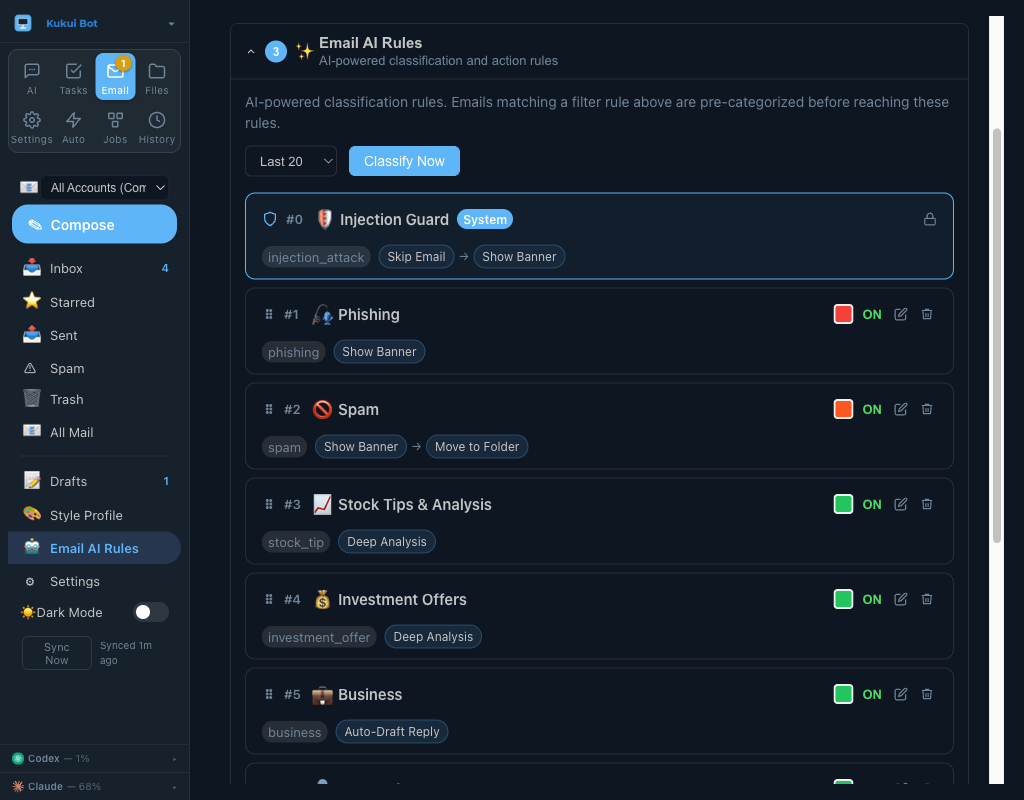1024x800 pixels.
Task: Click the Classify Now button
Action: pos(404,161)
